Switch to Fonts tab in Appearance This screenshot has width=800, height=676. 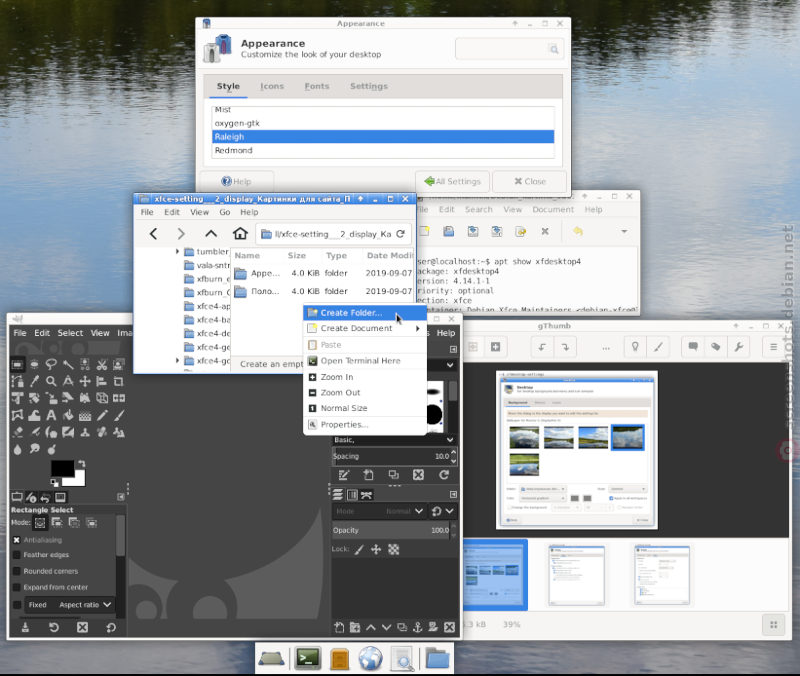(317, 86)
